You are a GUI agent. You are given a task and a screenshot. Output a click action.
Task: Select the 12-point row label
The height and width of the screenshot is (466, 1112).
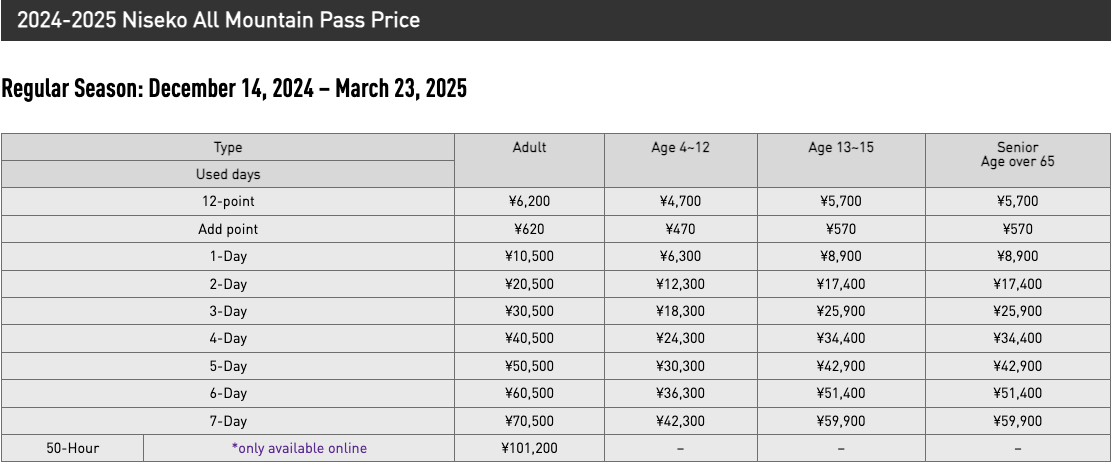click(228, 201)
